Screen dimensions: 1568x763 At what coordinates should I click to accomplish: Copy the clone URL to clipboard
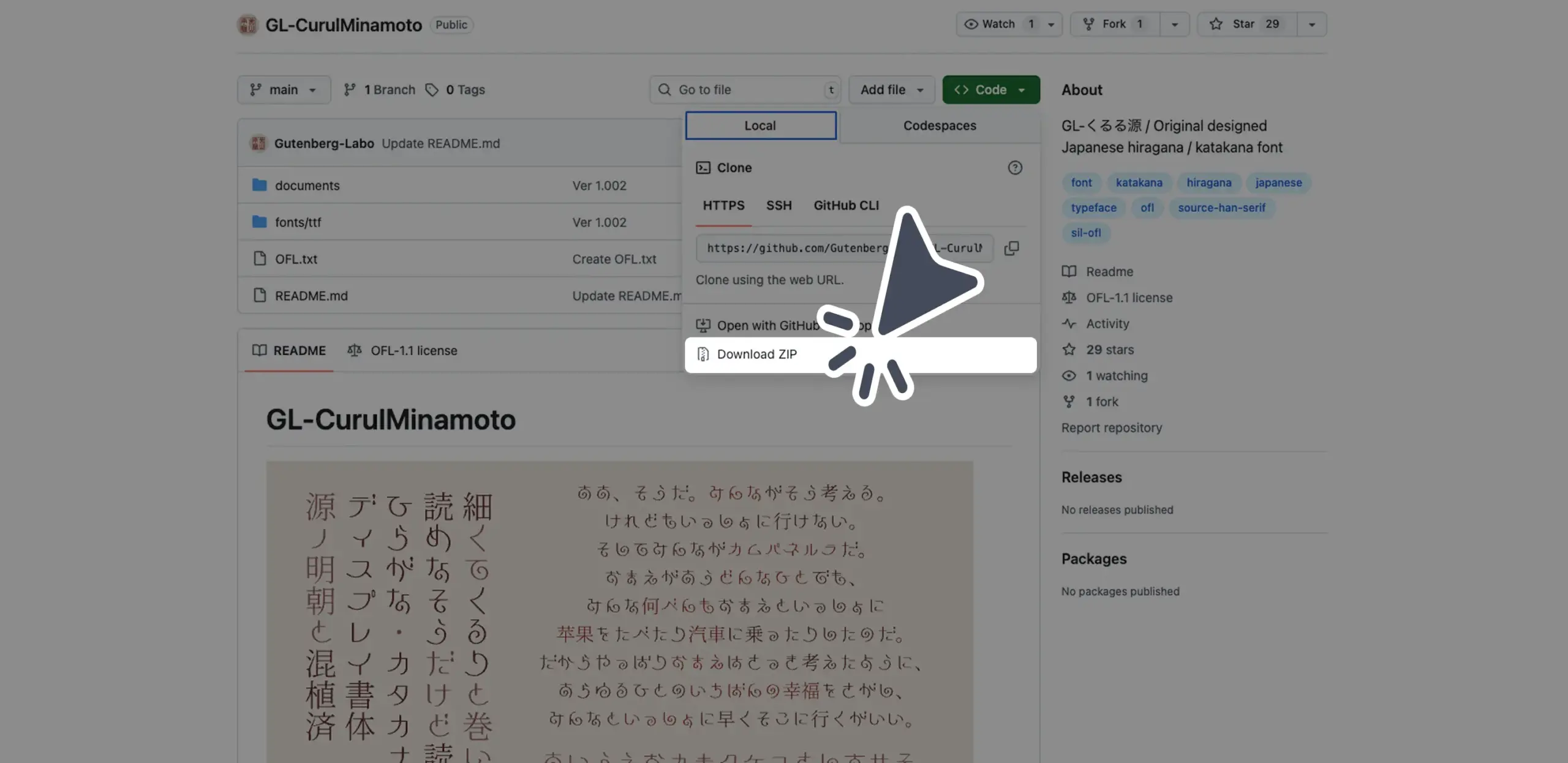pos(1011,248)
